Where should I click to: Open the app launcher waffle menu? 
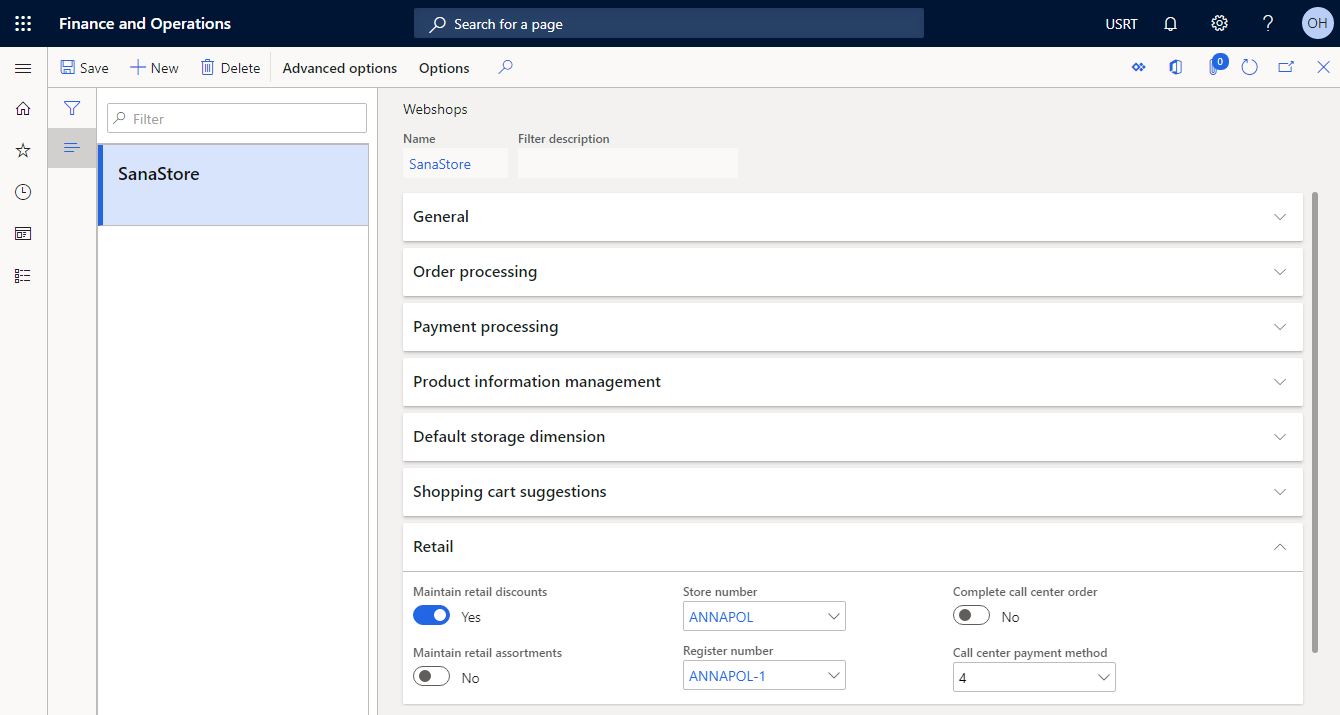23,23
